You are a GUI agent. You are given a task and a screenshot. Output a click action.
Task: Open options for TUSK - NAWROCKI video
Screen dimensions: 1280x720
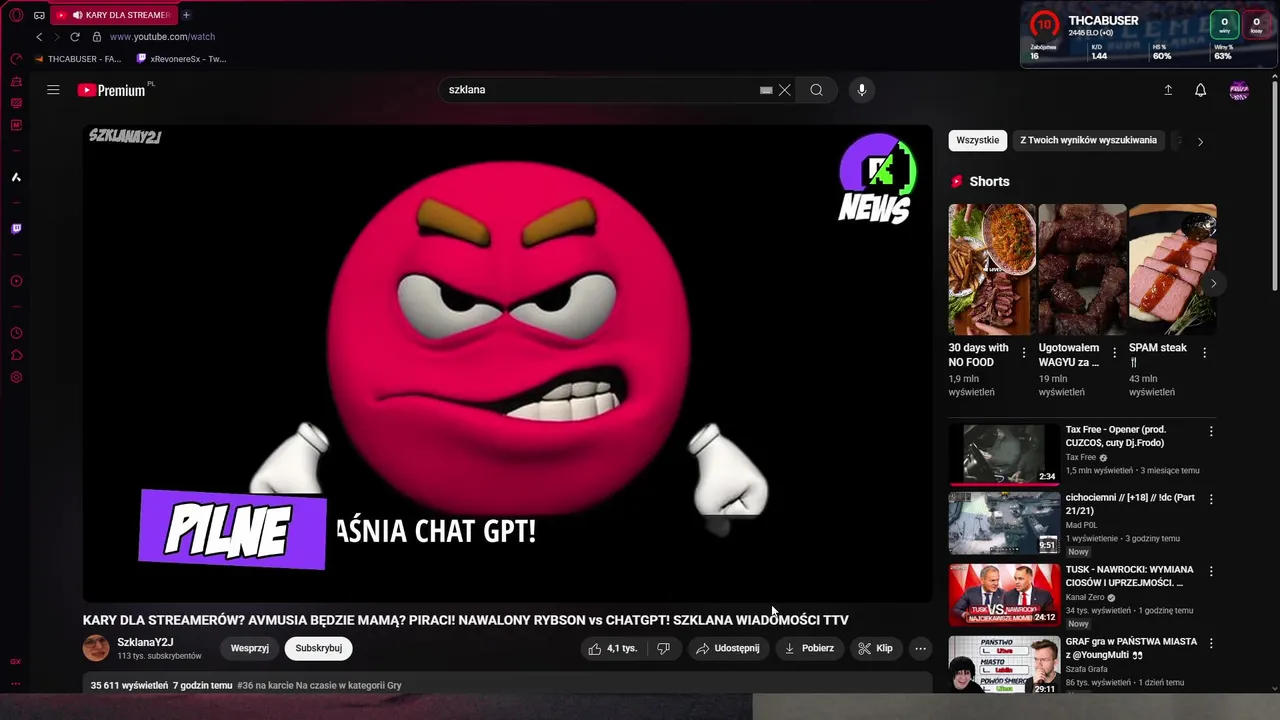click(x=1211, y=572)
